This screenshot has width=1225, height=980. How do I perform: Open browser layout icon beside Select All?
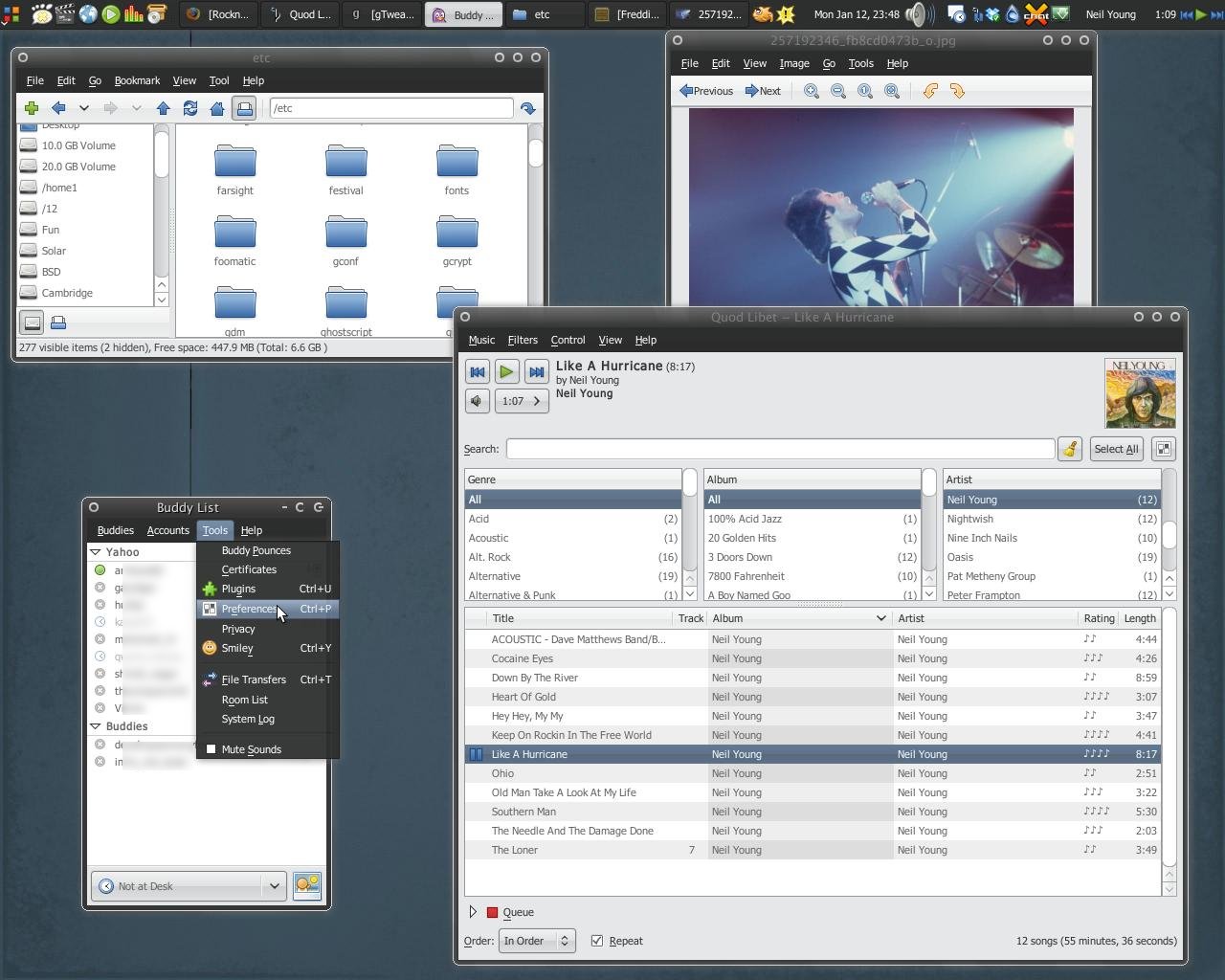click(x=1164, y=449)
